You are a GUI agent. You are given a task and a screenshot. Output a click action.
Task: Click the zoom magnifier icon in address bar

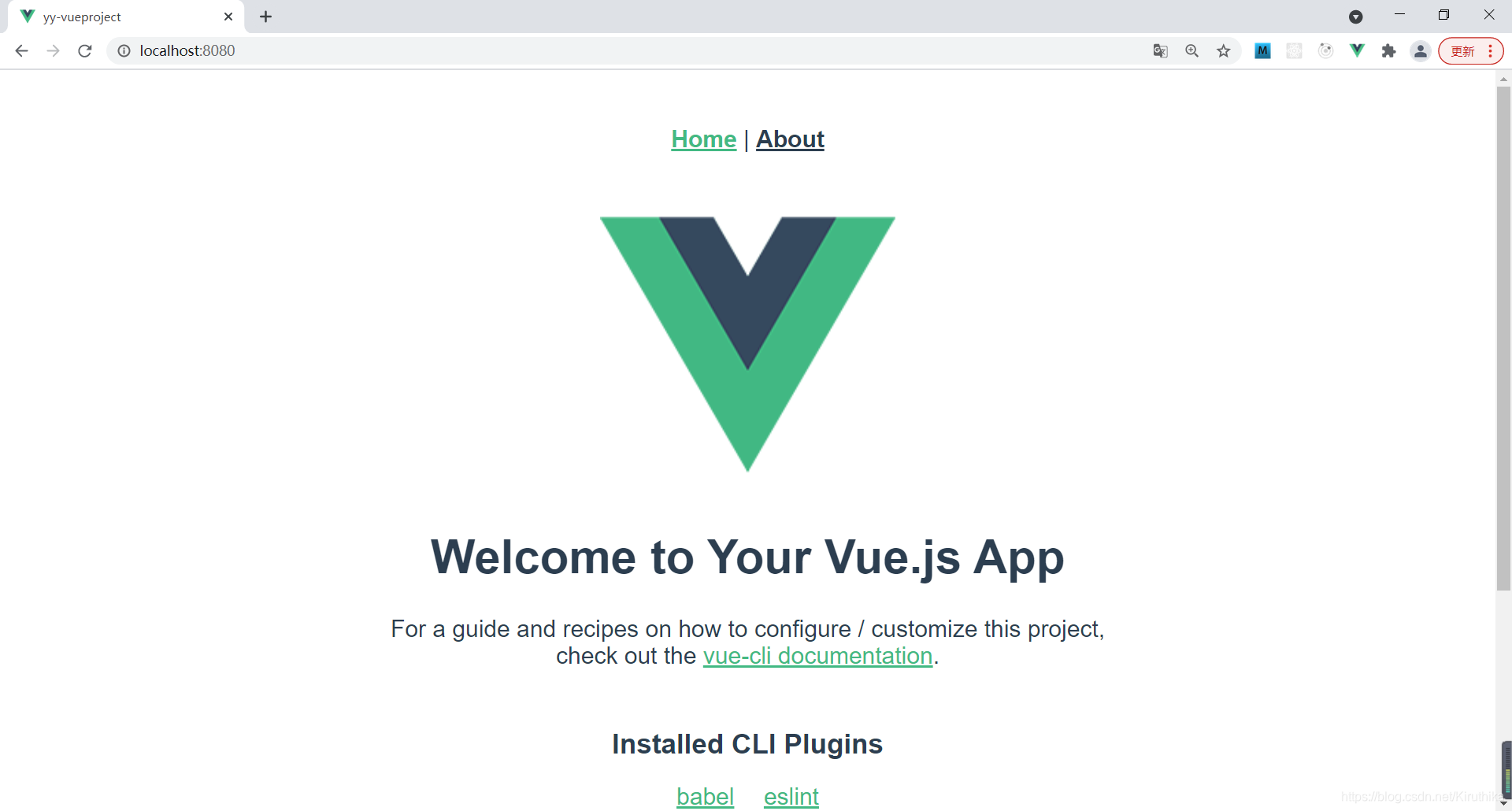click(x=1191, y=51)
